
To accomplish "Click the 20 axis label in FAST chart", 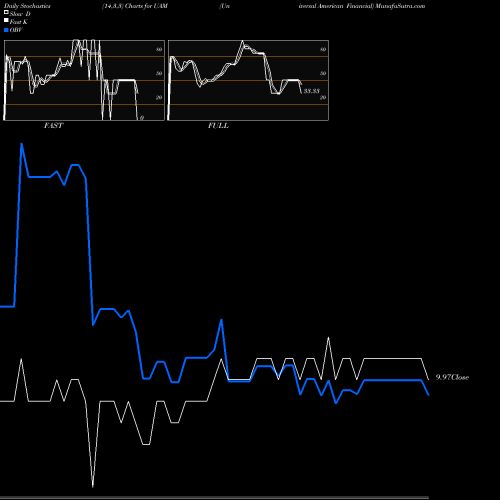I will [x=159, y=98].
